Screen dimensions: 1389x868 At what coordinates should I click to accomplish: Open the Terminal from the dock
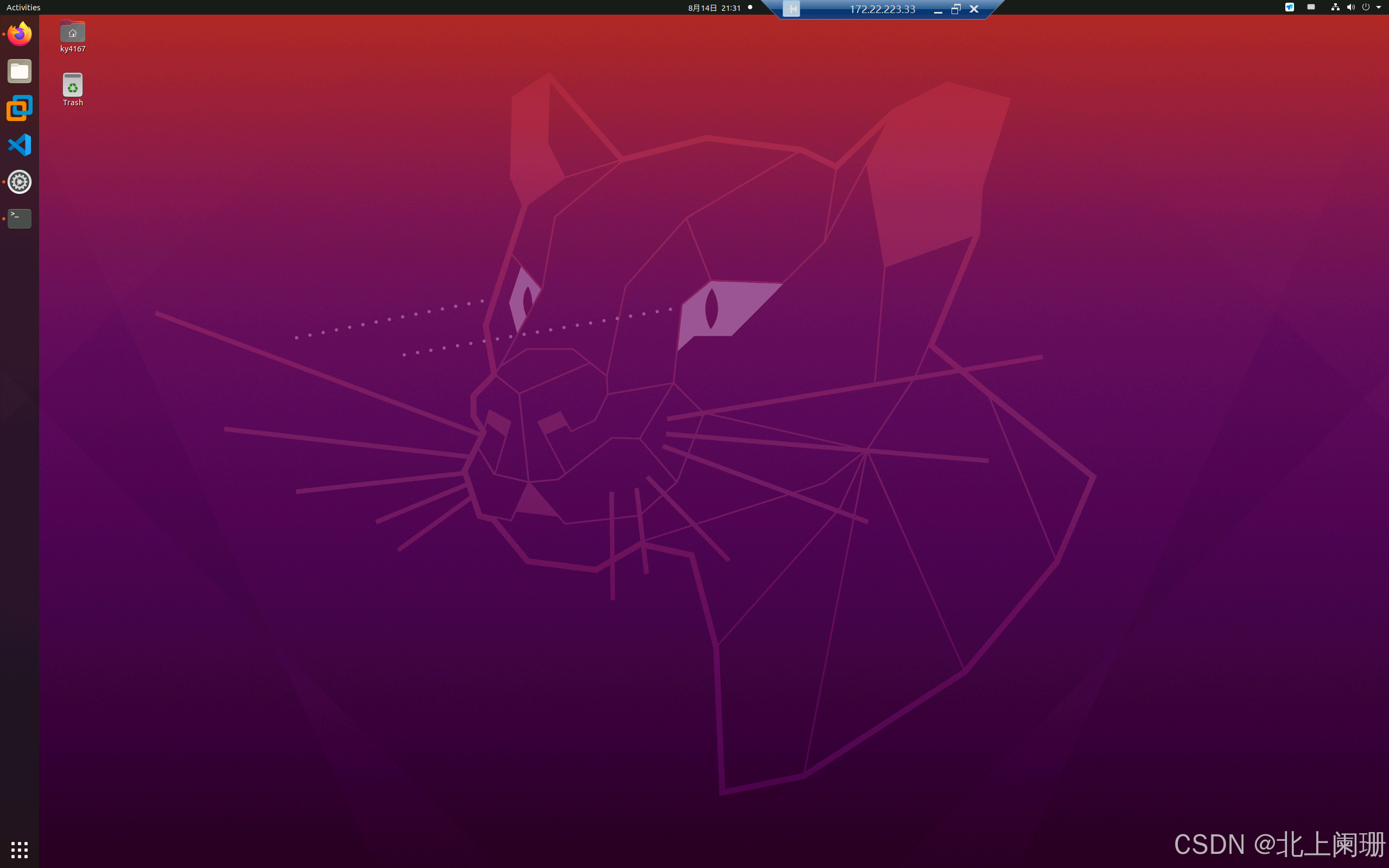pos(20,219)
